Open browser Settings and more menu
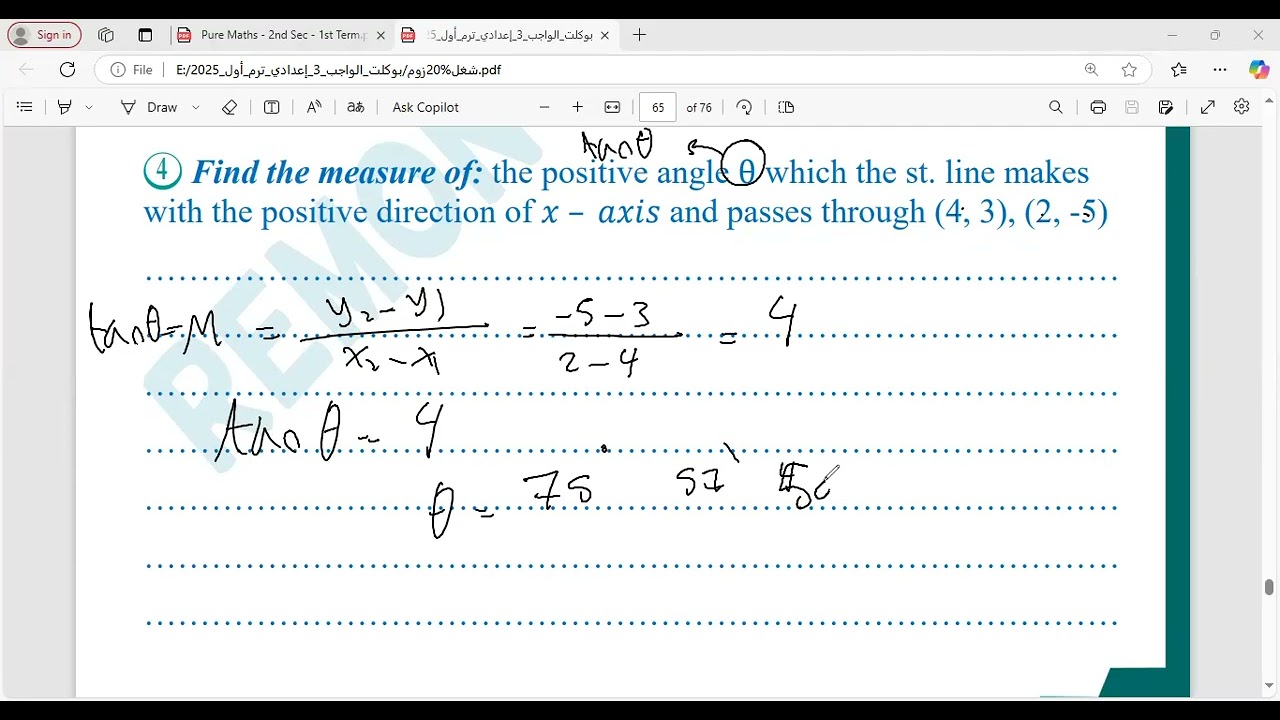This screenshot has width=1280, height=720. [x=1220, y=70]
